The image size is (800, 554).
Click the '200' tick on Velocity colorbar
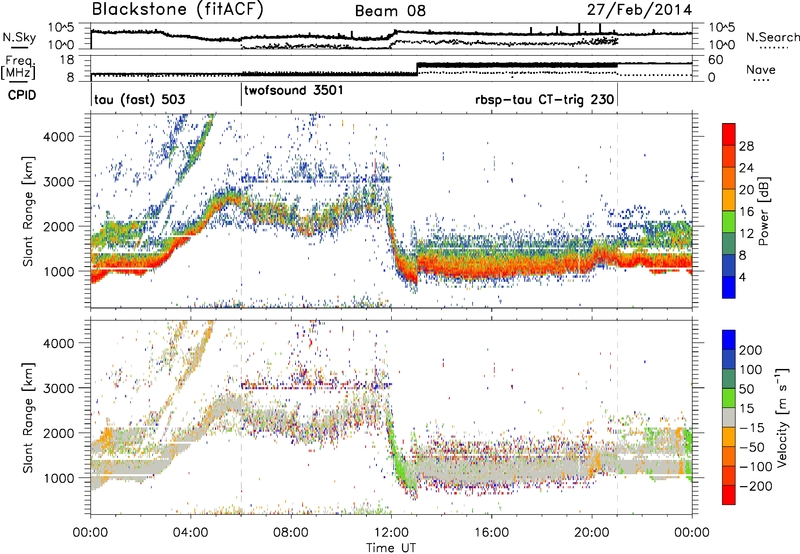click(x=751, y=350)
